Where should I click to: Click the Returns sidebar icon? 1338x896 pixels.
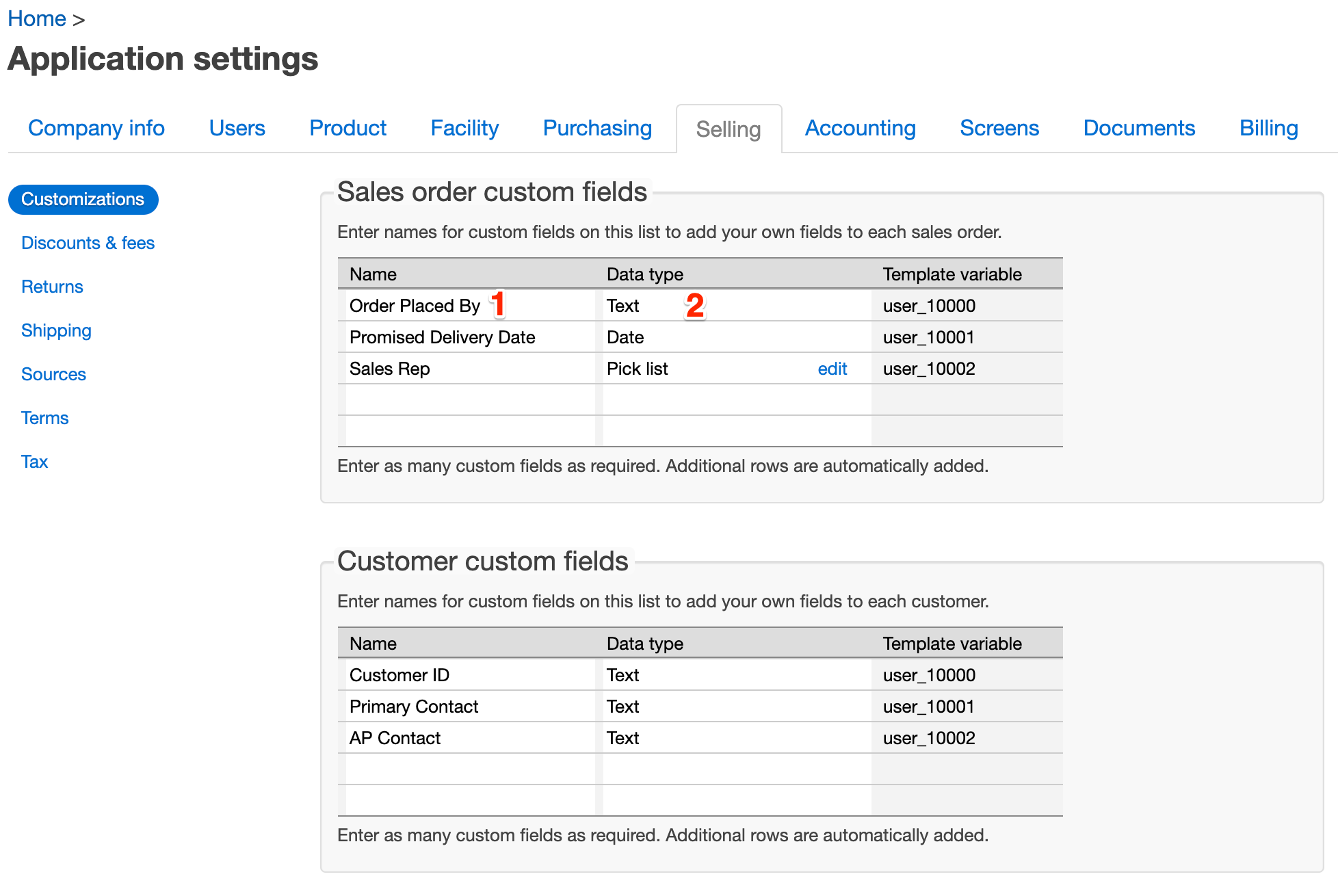click(x=52, y=286)
